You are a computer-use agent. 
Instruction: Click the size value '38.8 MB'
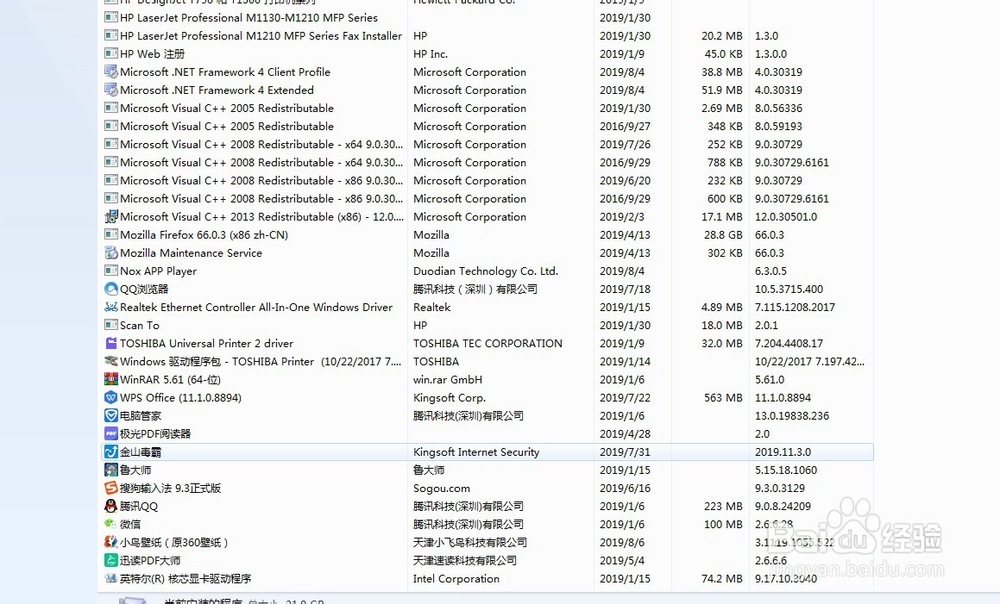click(x=722, y=72)
